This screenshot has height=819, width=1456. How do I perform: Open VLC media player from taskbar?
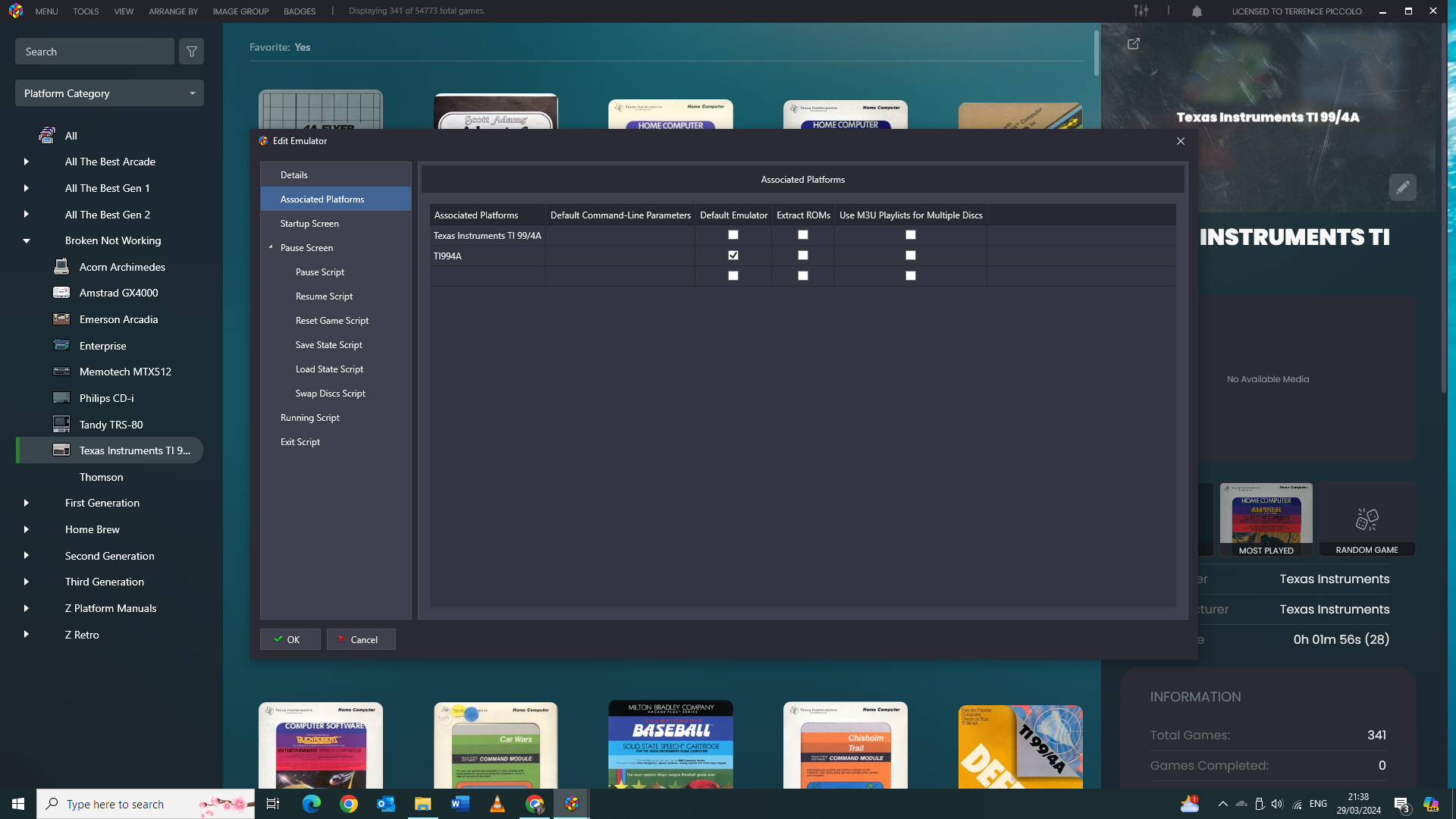point(497,804)
